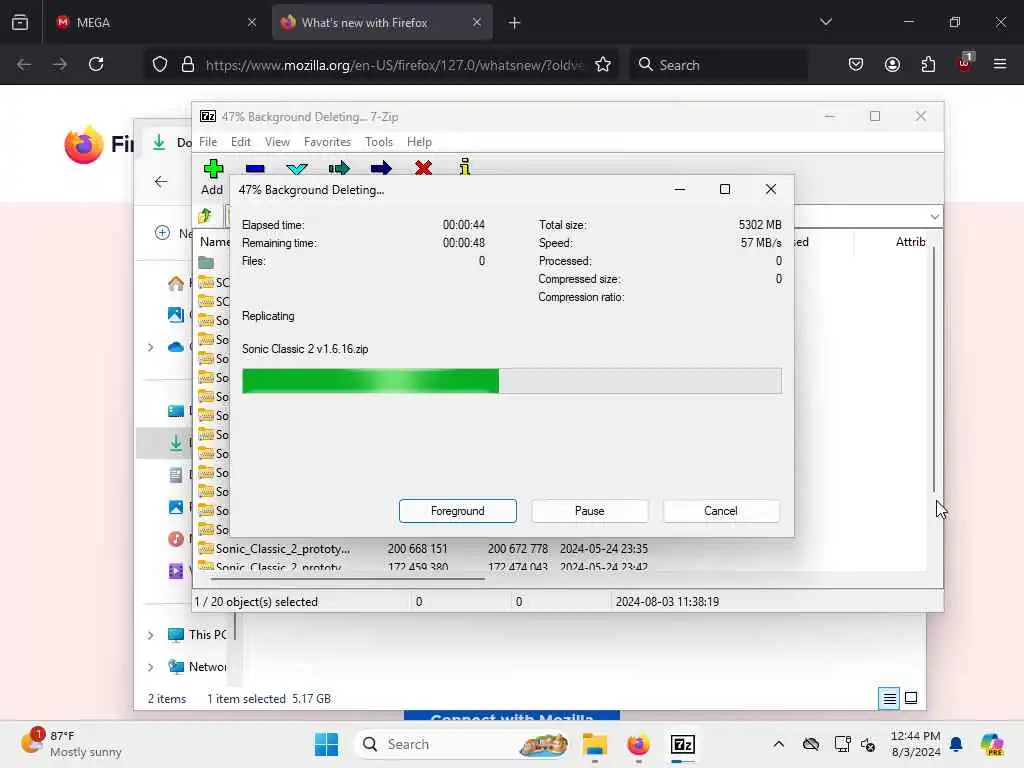
Task: Pause the background deleting operation
Action: pyautogui.click(x=590, y=511)
